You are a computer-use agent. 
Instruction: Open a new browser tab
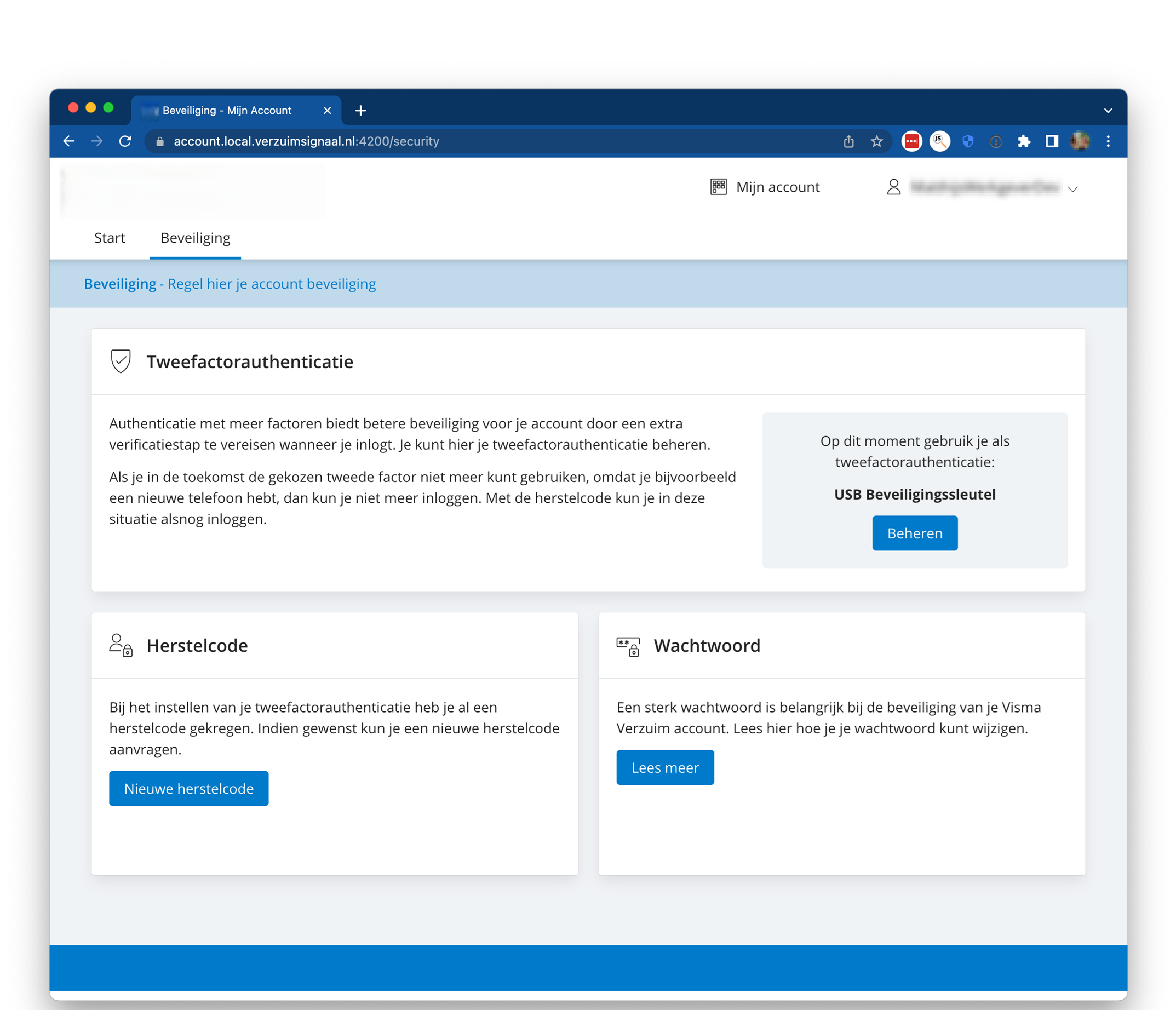click(x=360, y=111)
